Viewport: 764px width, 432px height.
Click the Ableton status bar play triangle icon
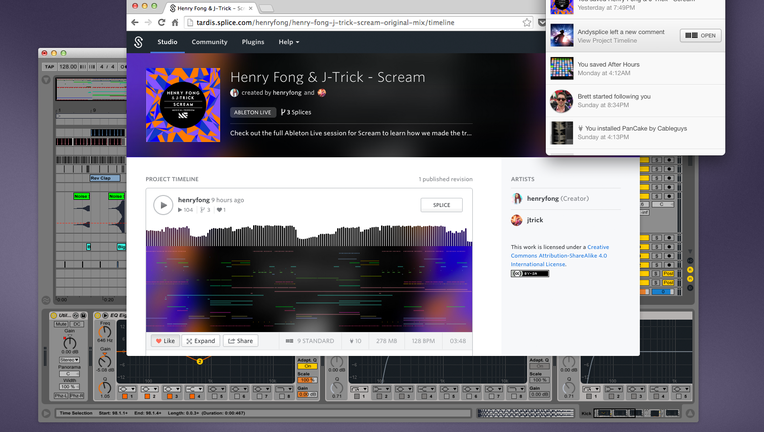(46, 413)
